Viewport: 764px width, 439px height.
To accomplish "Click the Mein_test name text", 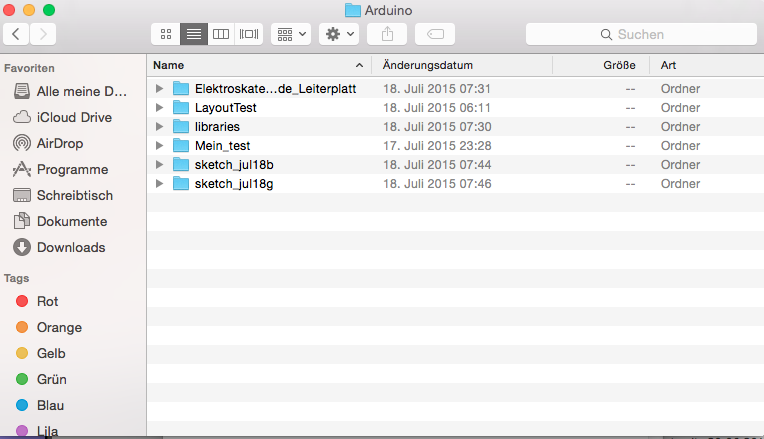I will click(x=222, y=146).
